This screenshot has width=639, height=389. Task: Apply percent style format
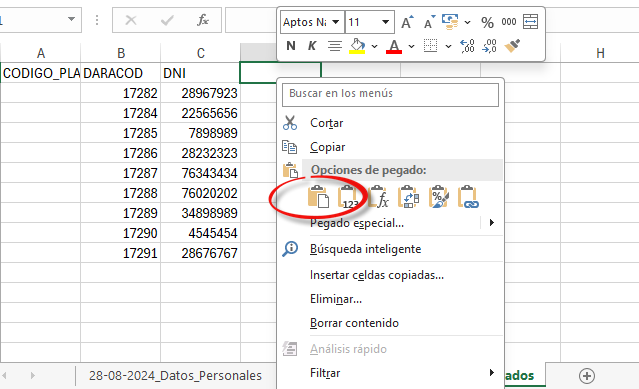[487, 22]
